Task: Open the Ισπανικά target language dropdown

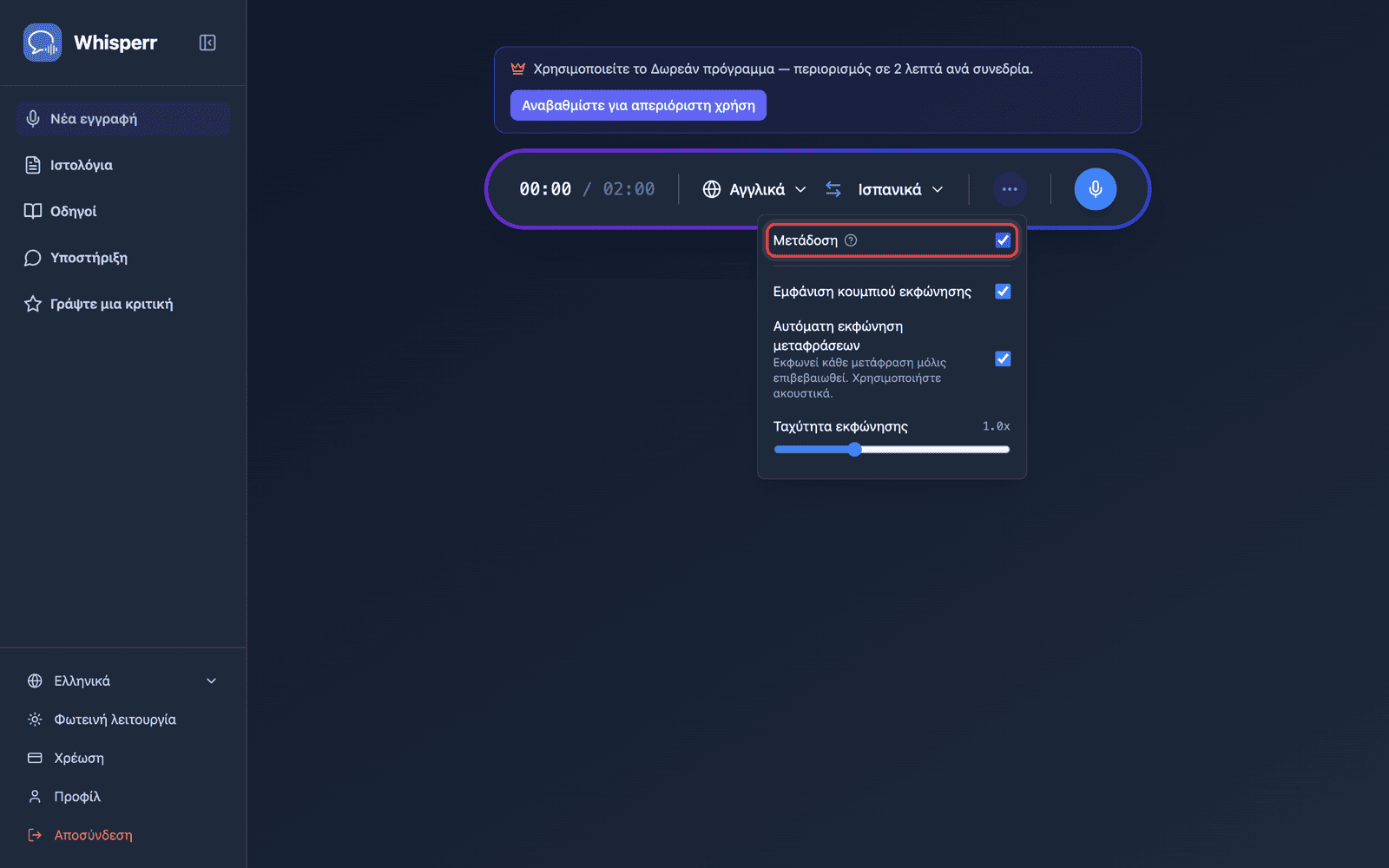Action: tap(900, 189)
